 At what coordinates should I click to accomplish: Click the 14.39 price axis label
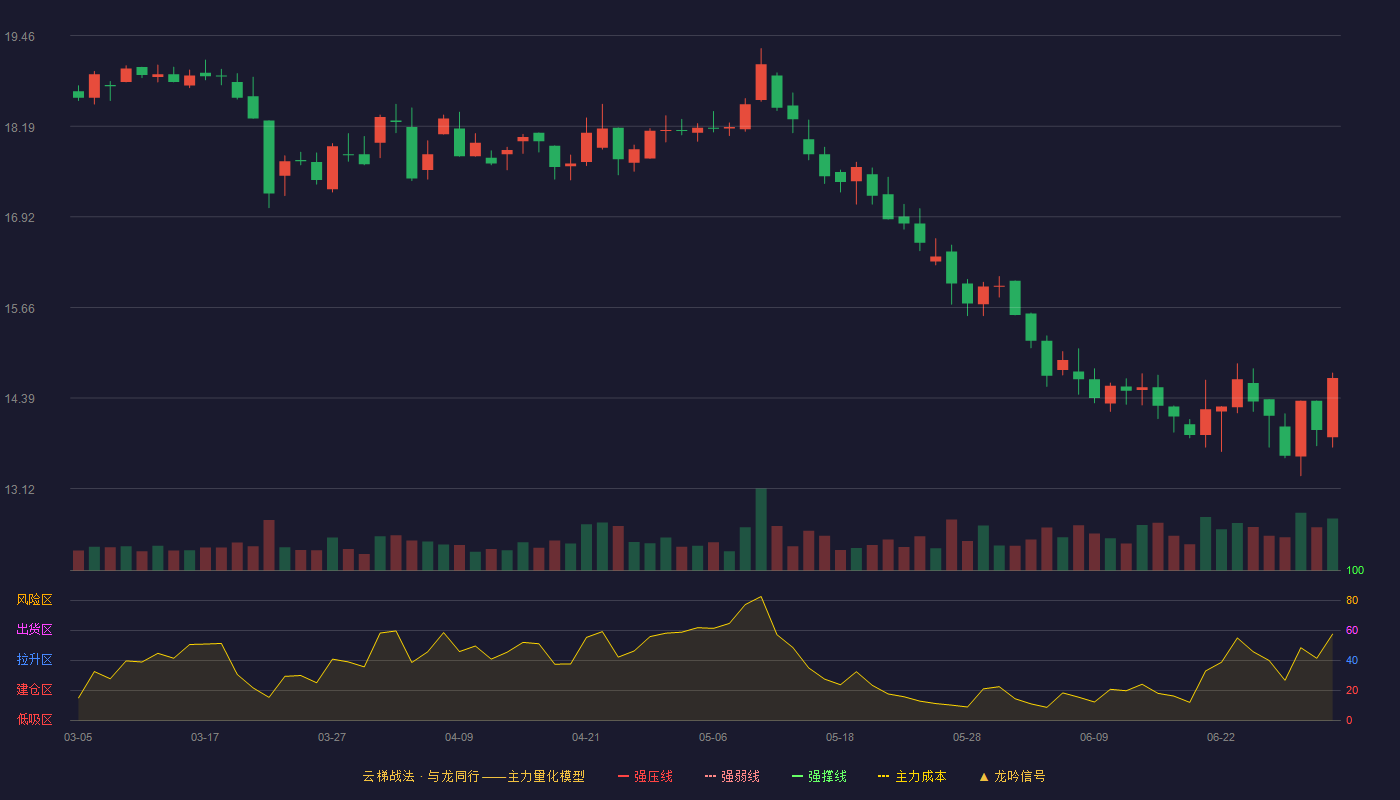coord(20,399)
